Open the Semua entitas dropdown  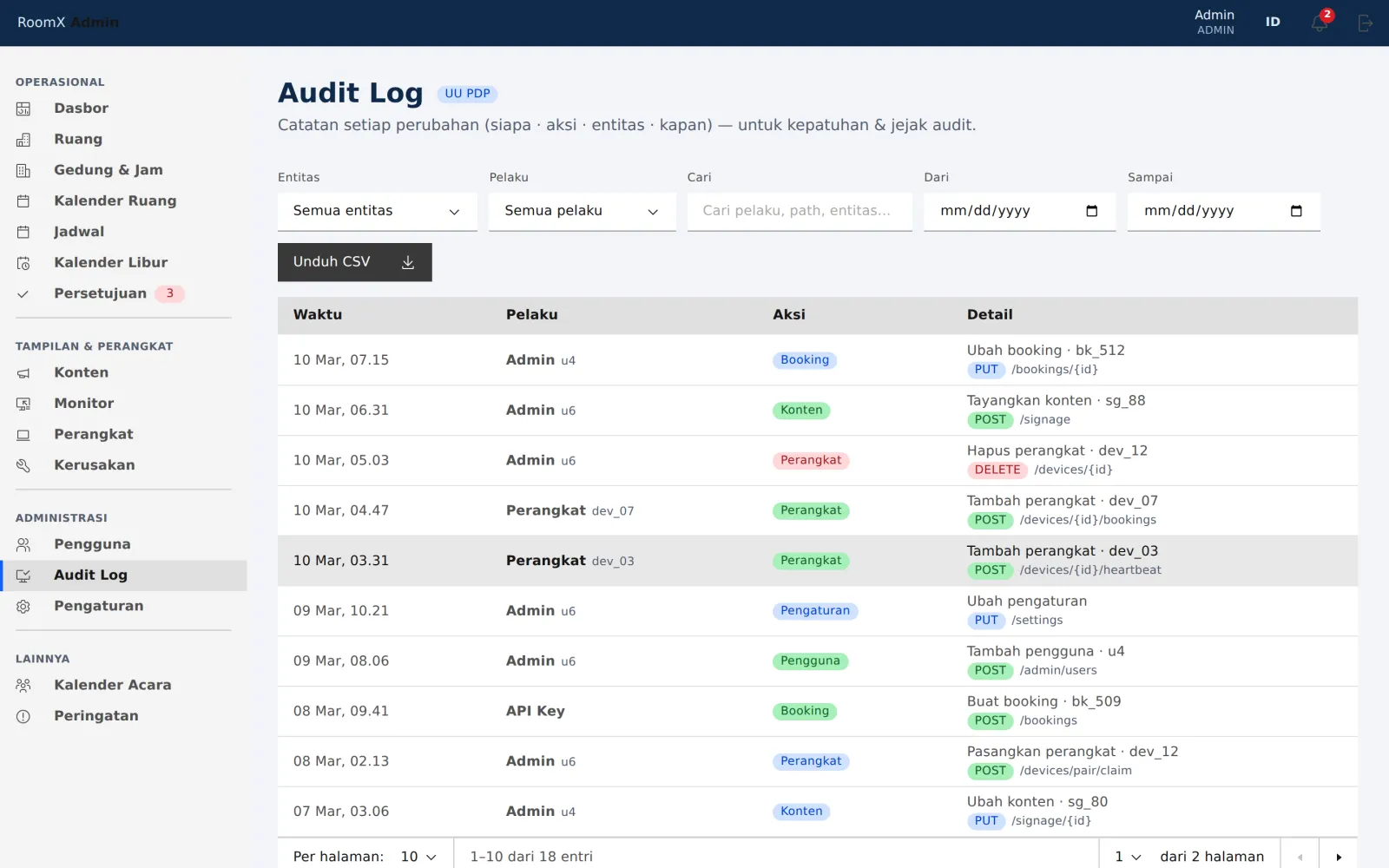point(378,211)
